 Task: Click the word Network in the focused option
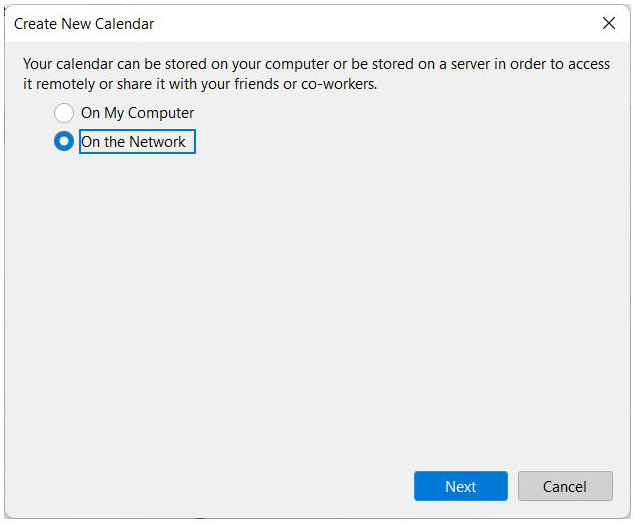click(157, 142)
